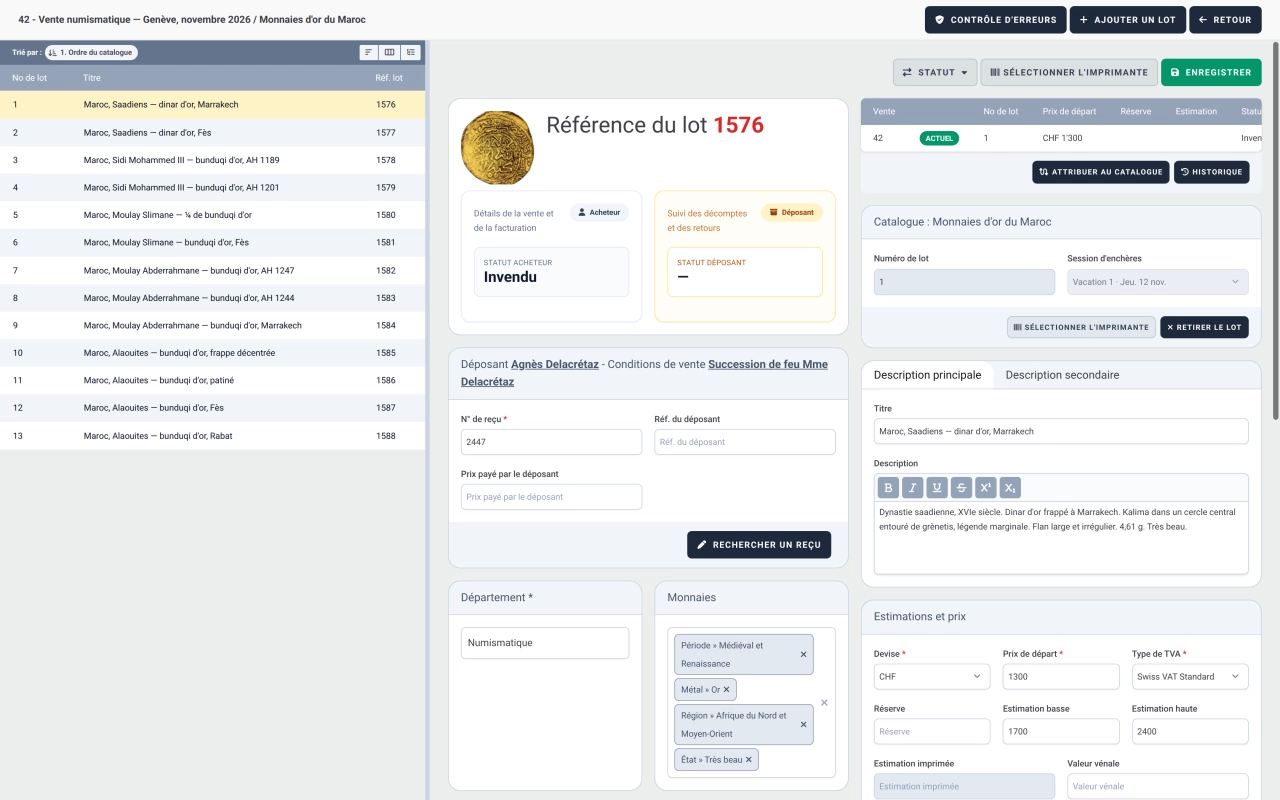Switch to Description secondaire tab
The height and width of the screenshot is (800, 1280).
1062,375
